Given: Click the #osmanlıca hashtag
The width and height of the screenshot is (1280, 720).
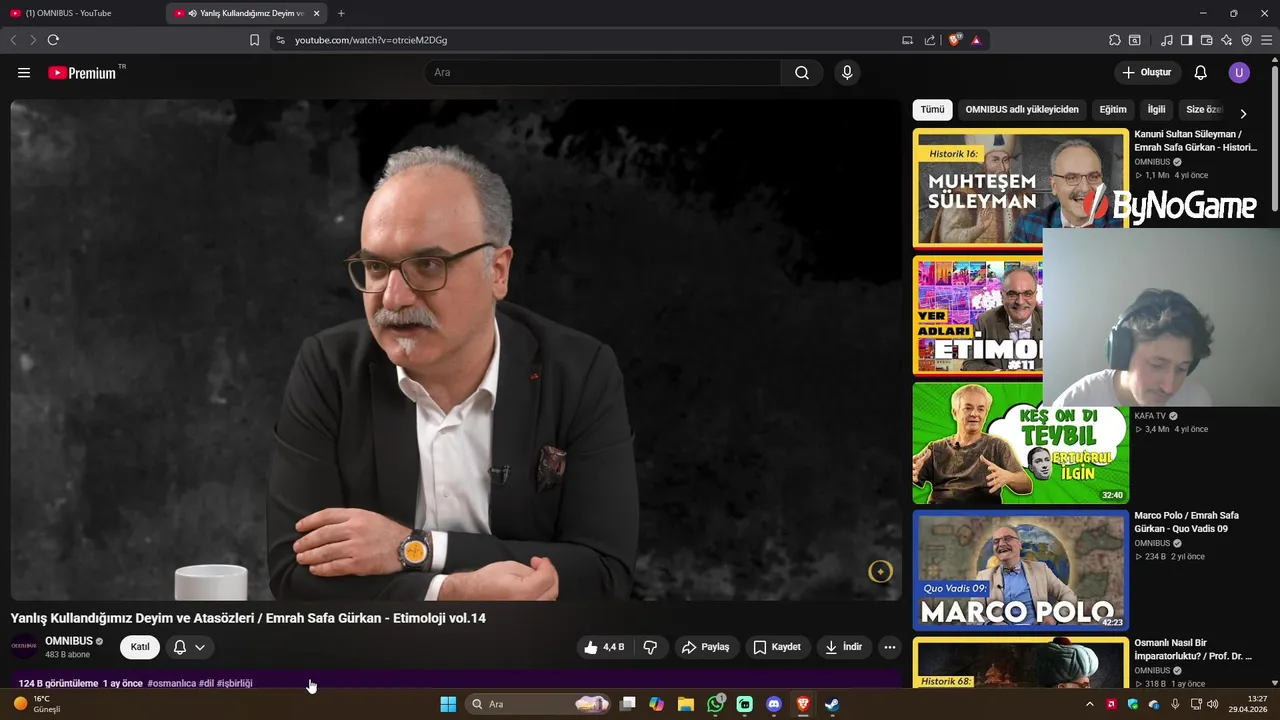Looking at the screenshot, I should pos(171,684).
